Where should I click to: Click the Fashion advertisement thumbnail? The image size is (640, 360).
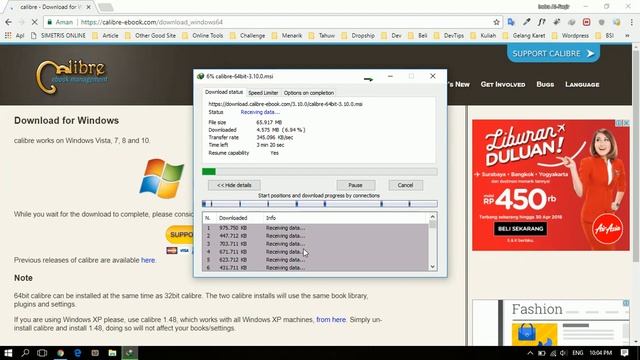[551, 322]
